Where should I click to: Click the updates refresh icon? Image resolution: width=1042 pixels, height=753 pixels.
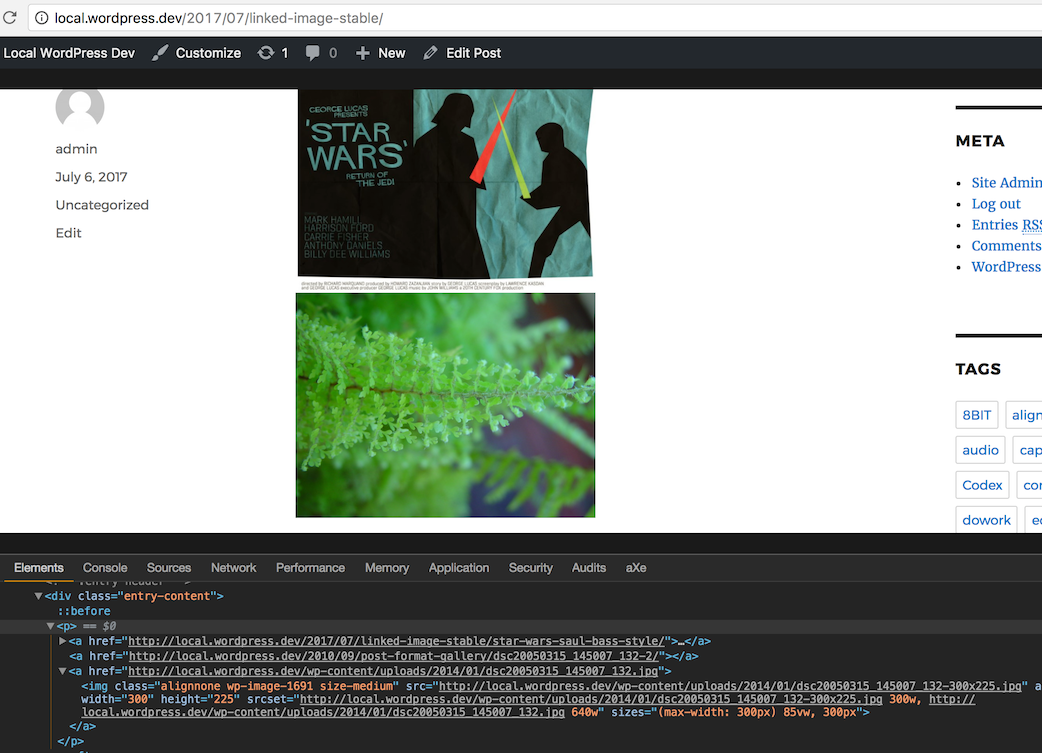[x=265, y=53]
